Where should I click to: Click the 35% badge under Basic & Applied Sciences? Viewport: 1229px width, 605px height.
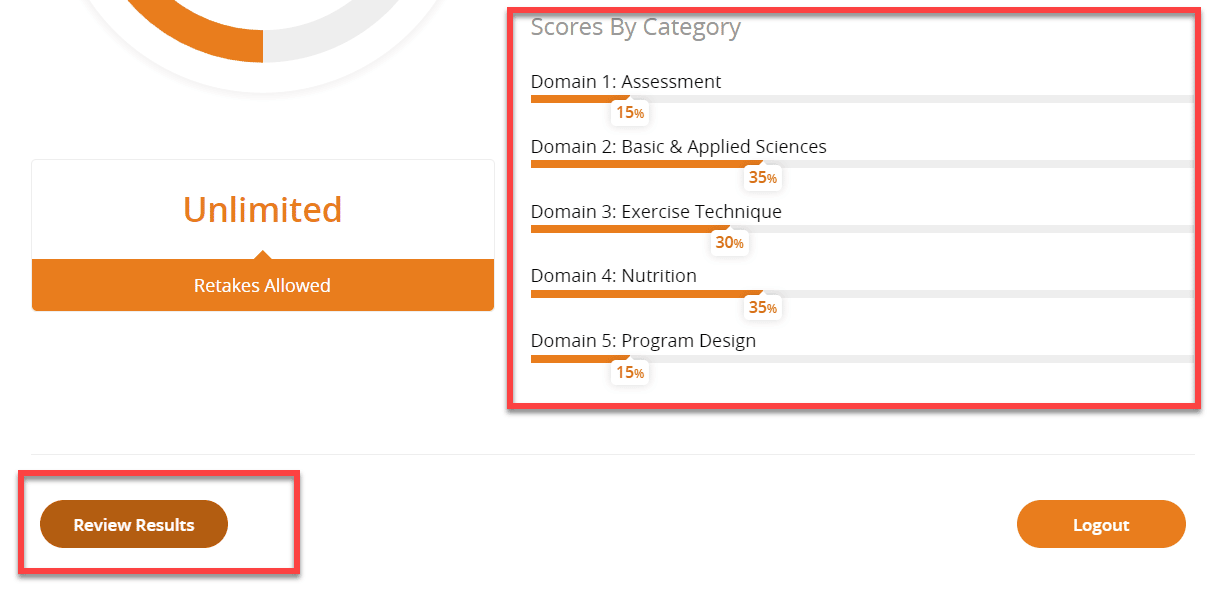tap(763, 178)
